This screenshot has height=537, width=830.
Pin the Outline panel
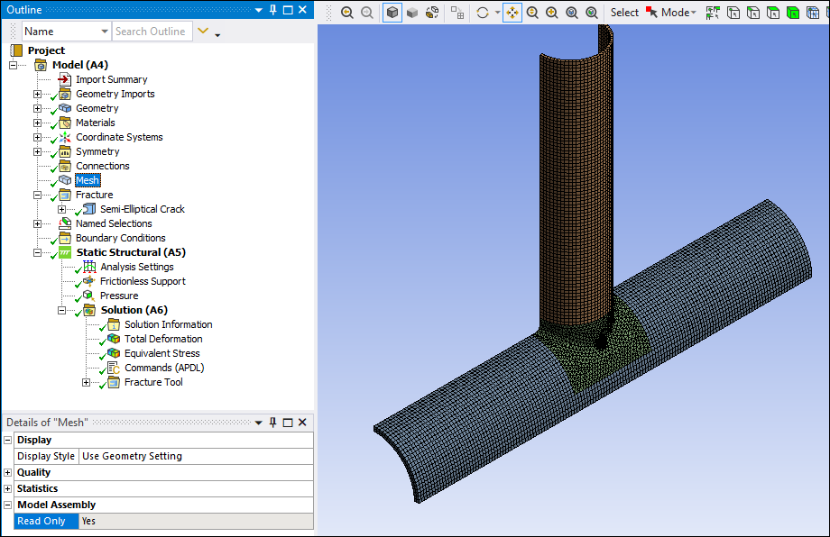pyautogui.click(x=273, y=10)
